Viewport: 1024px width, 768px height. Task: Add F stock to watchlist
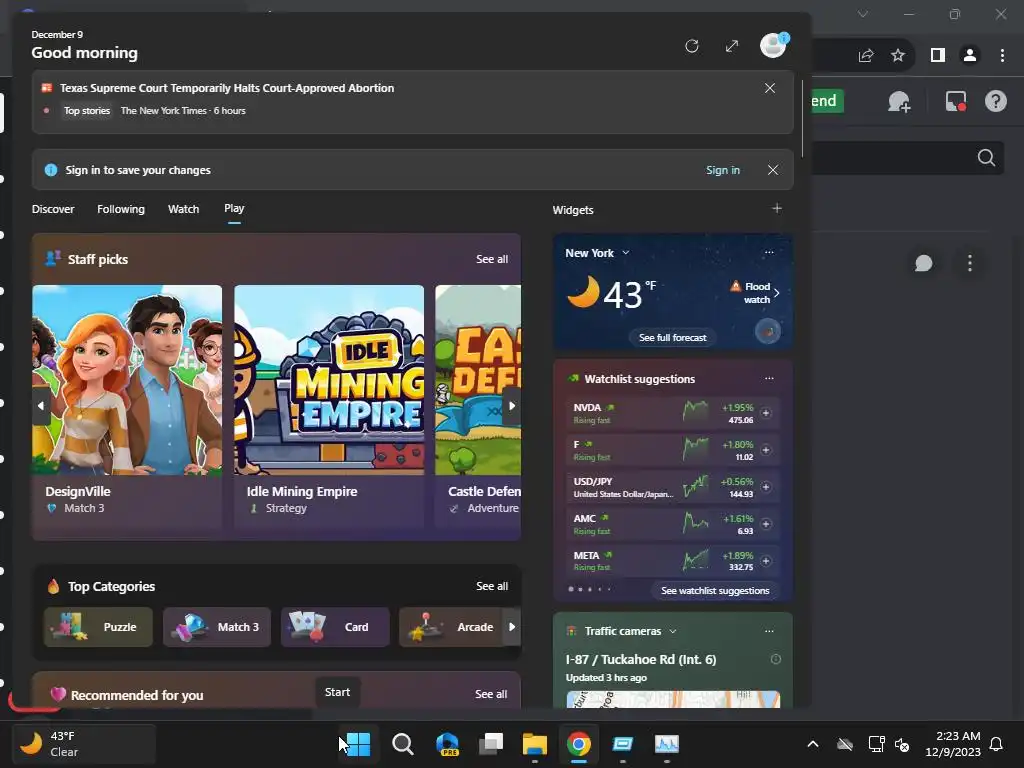pos(766,450)
